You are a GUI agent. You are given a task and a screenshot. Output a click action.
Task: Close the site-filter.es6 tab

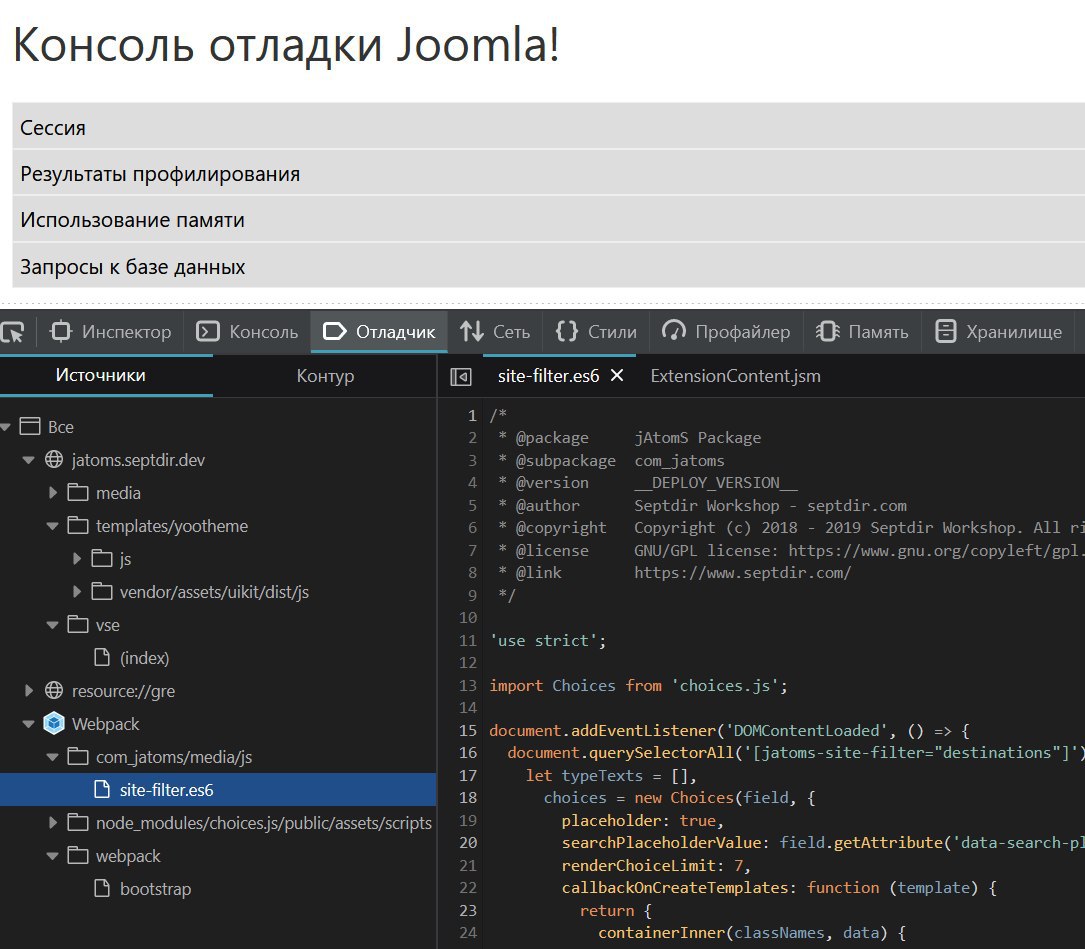tap(617, 376)
